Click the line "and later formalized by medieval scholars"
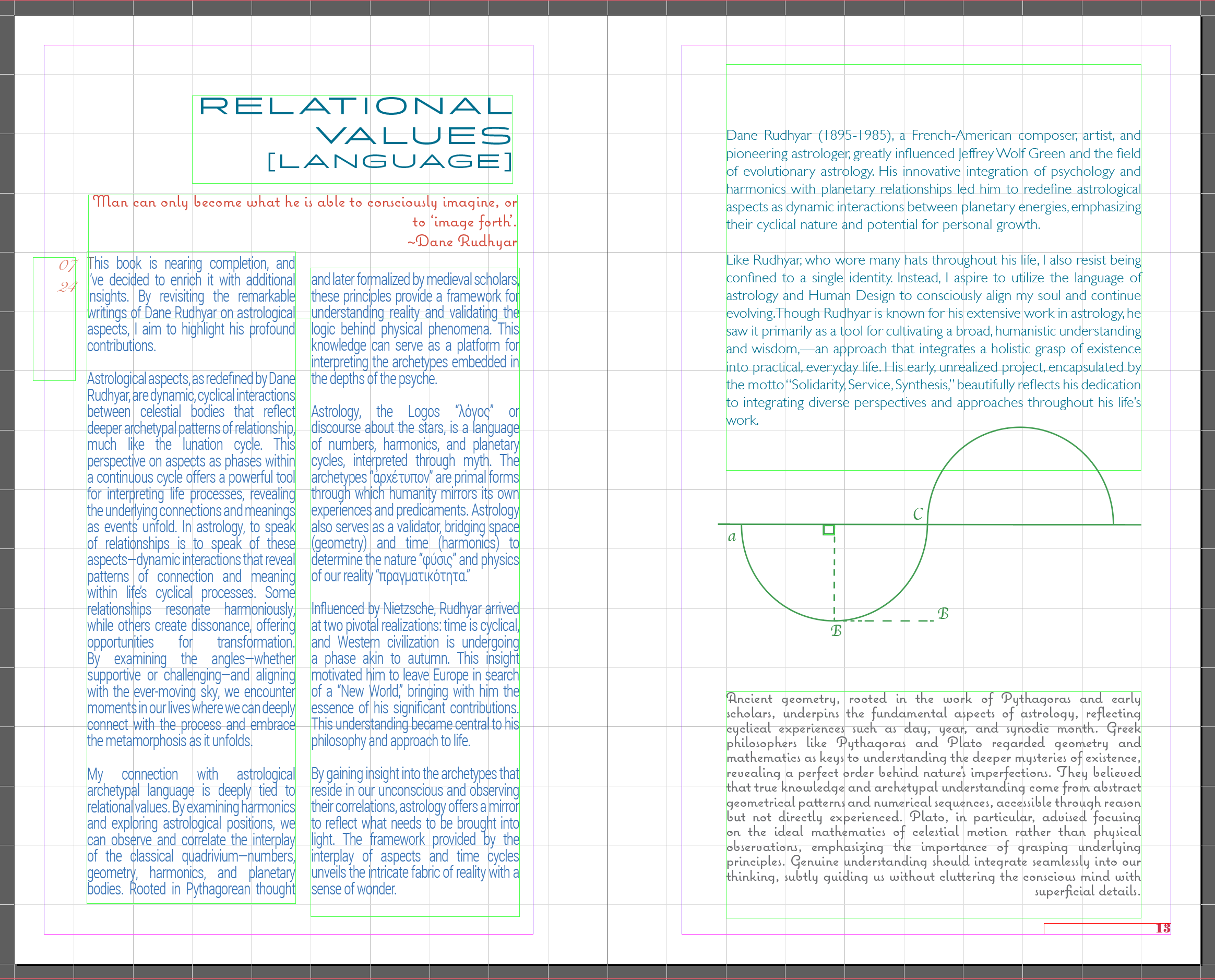 tap(415, 280)
